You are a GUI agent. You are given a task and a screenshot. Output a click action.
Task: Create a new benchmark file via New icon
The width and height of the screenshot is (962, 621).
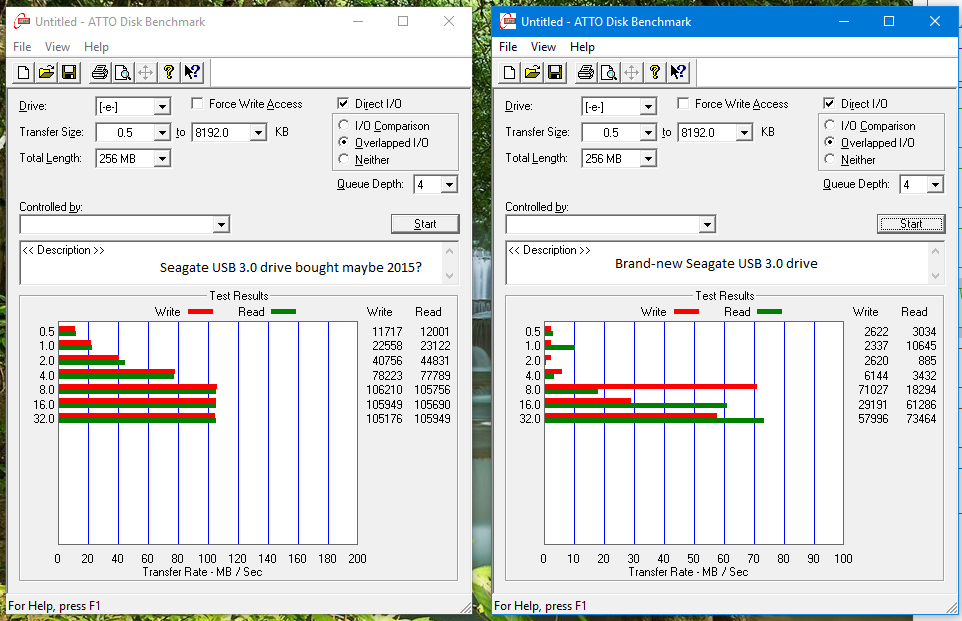pos(21,71)
